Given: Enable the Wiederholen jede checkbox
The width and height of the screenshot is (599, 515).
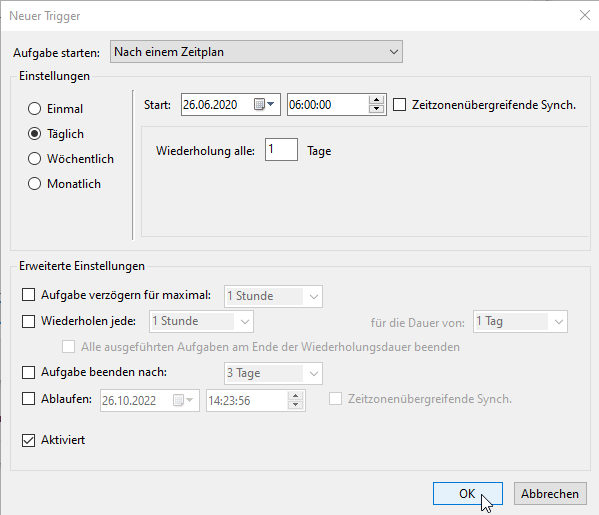Looking at the screenshot, I should pos(29,321).
